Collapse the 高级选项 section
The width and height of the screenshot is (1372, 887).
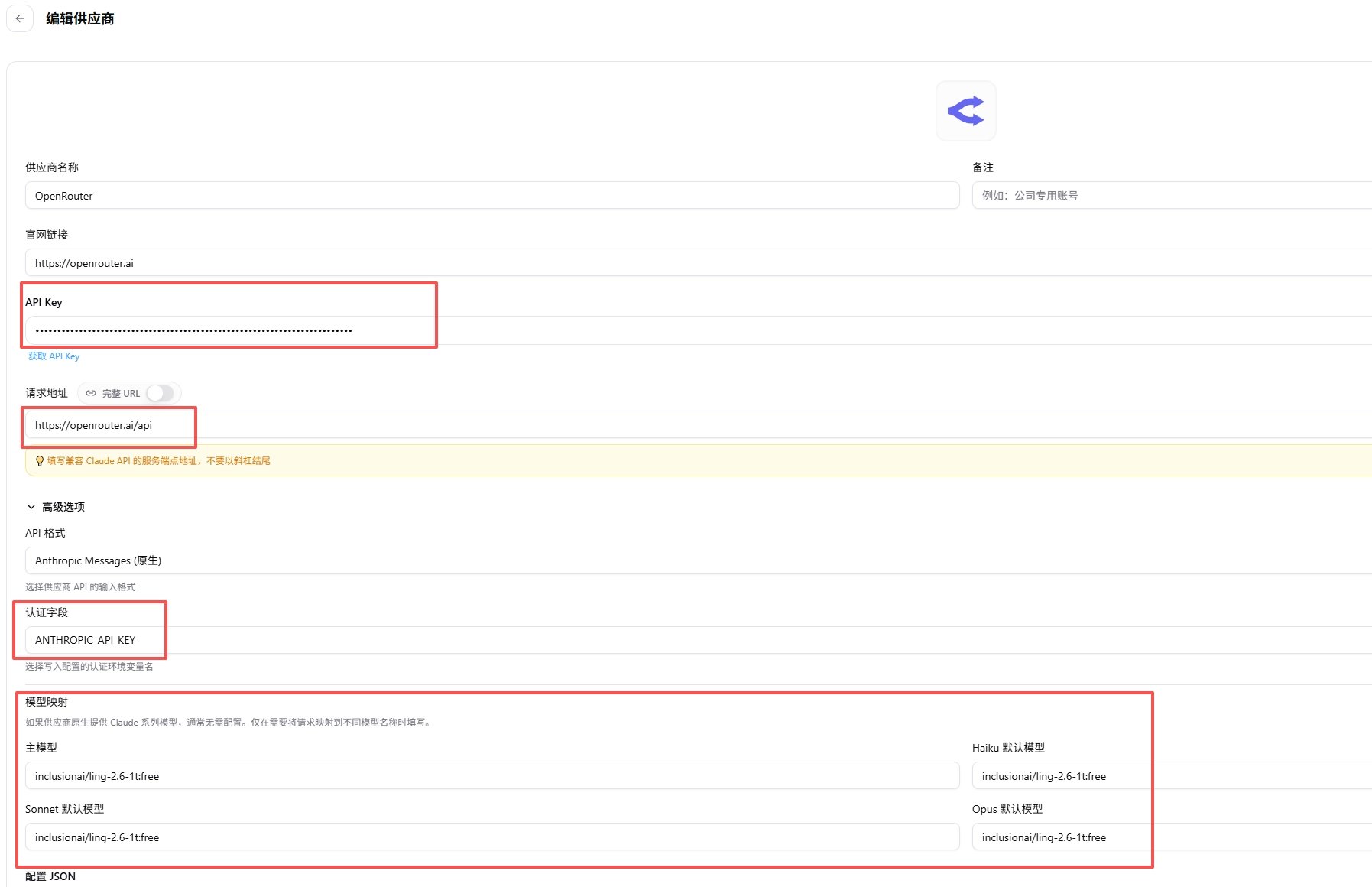[55, 507]
